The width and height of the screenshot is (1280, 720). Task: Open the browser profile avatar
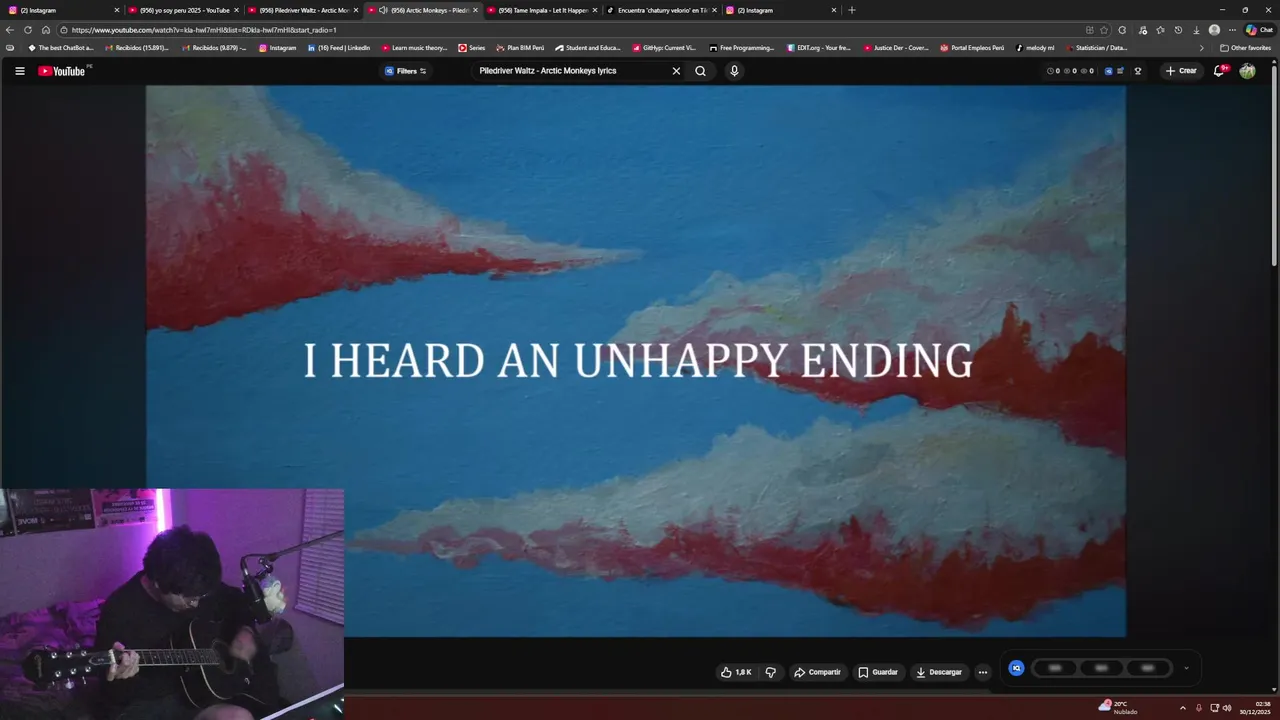1214,30
